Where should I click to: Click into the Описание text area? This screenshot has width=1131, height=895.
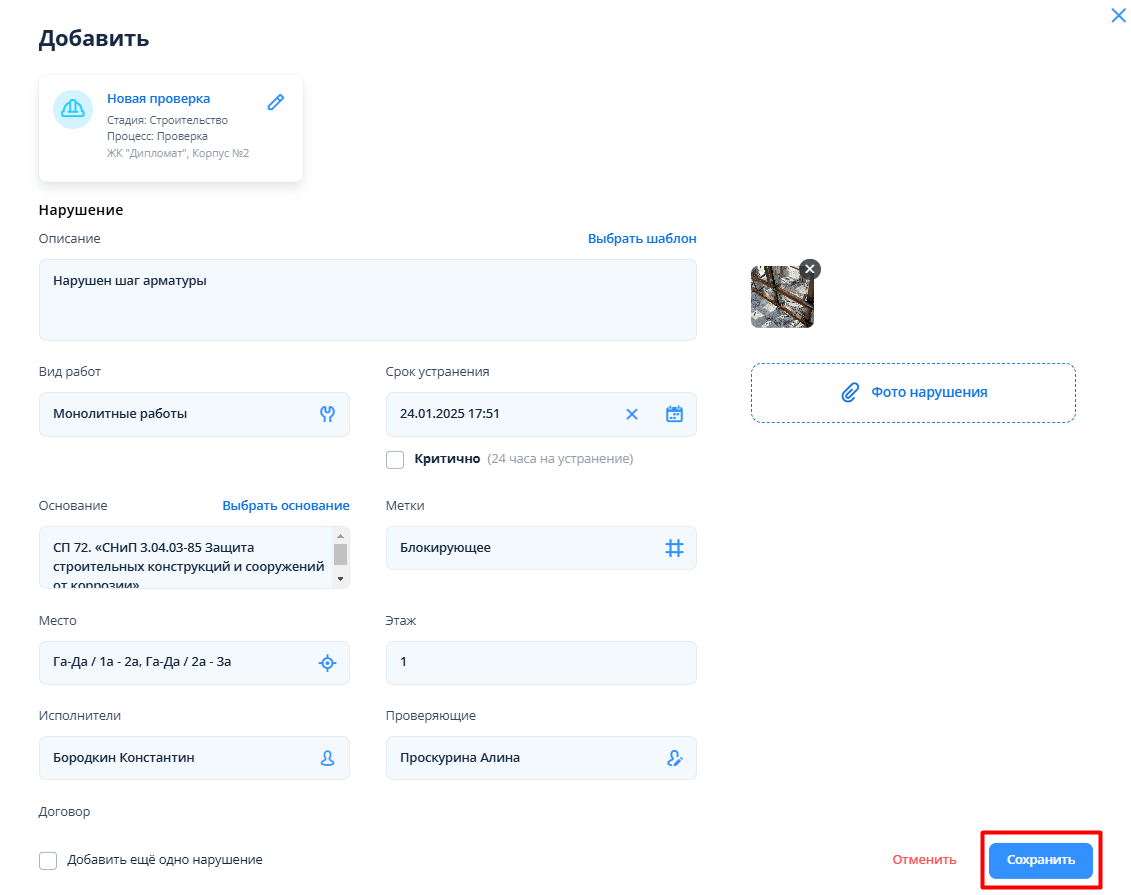(367, 300)
